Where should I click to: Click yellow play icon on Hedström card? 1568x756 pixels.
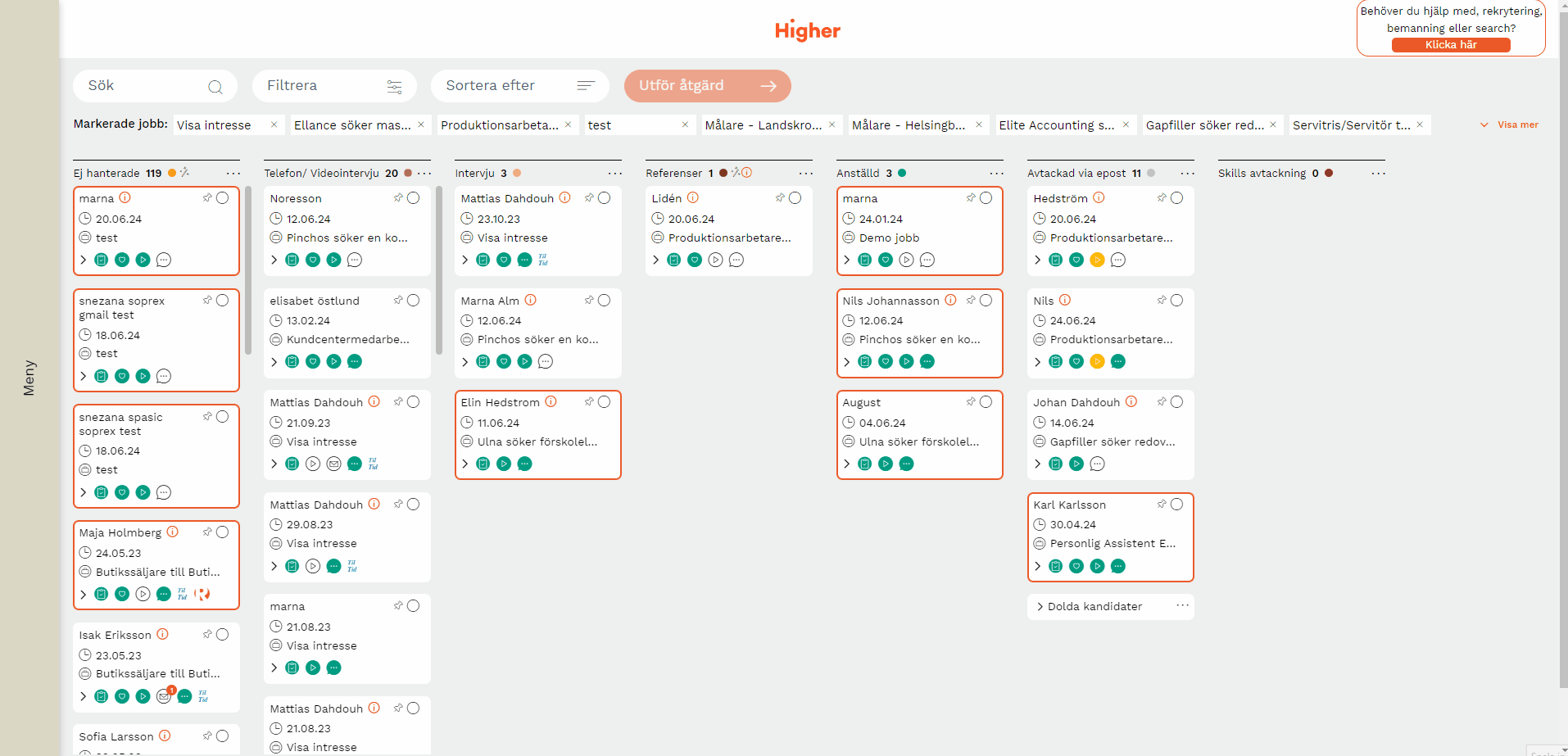click(x=1098, y=260)
